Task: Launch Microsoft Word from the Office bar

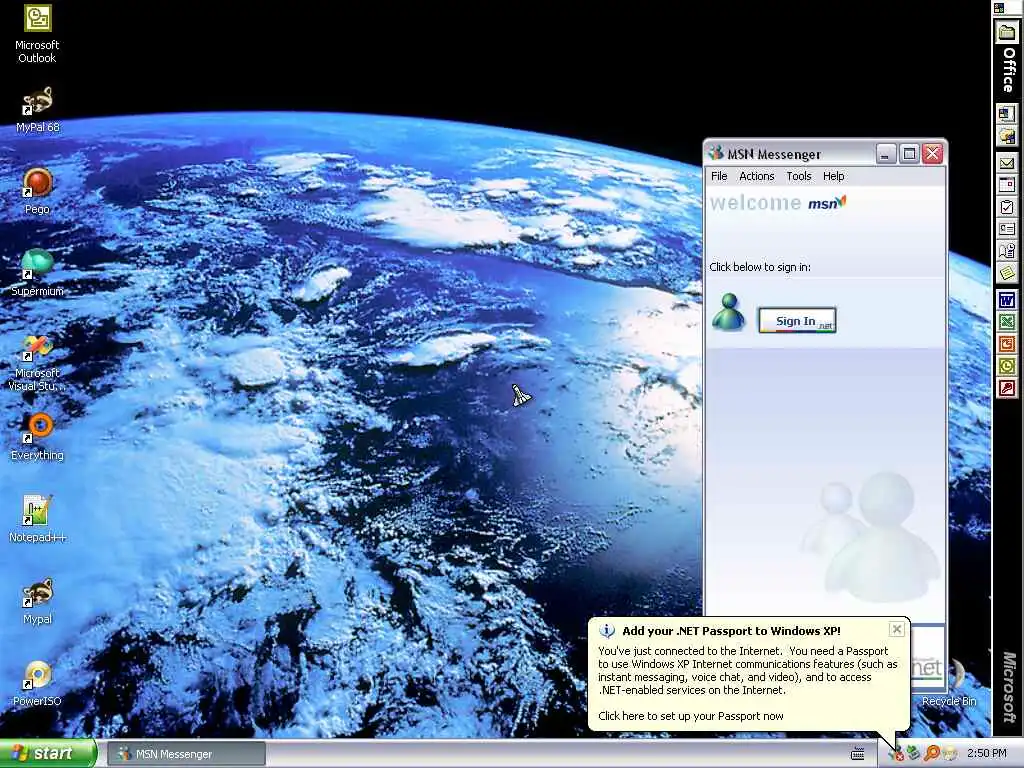Action: pos(1006,300)
